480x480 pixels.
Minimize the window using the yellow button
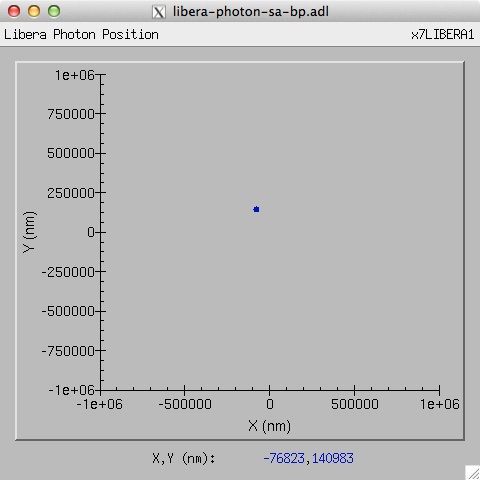[34, 11]
